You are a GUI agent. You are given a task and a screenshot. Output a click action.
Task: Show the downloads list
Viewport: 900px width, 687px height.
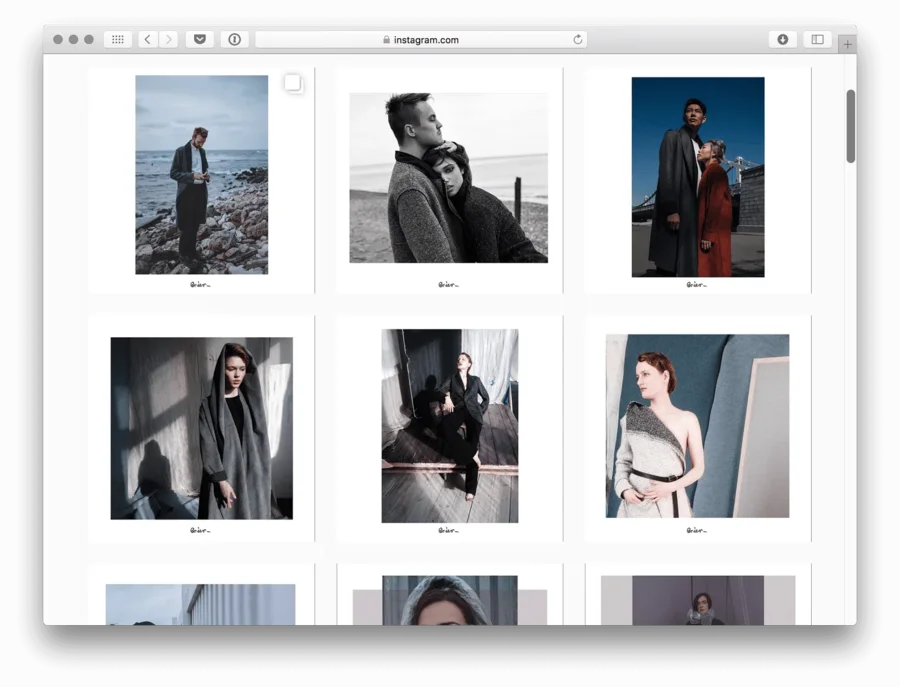coord(782,40)
